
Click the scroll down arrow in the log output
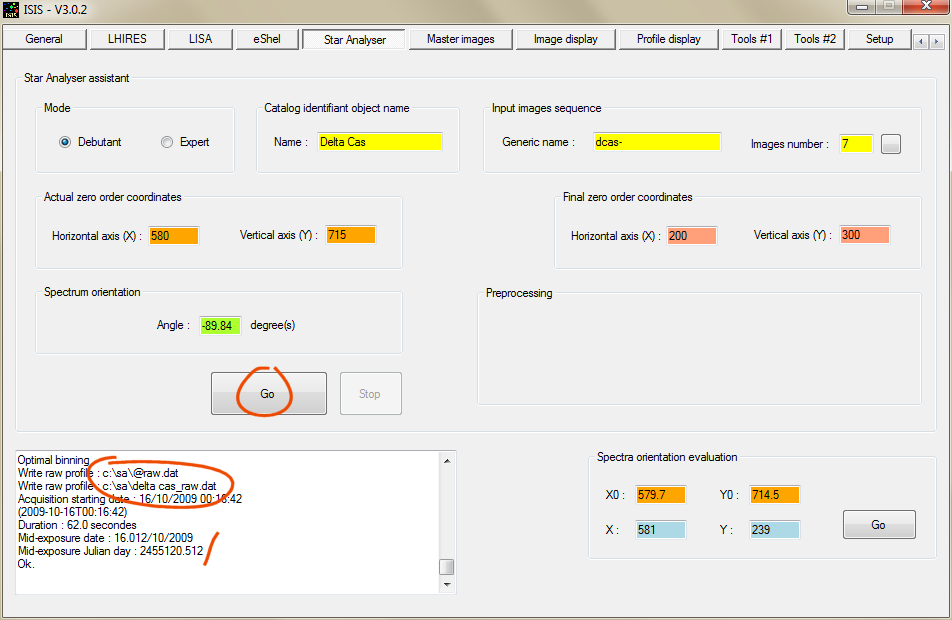pos(446,584)
